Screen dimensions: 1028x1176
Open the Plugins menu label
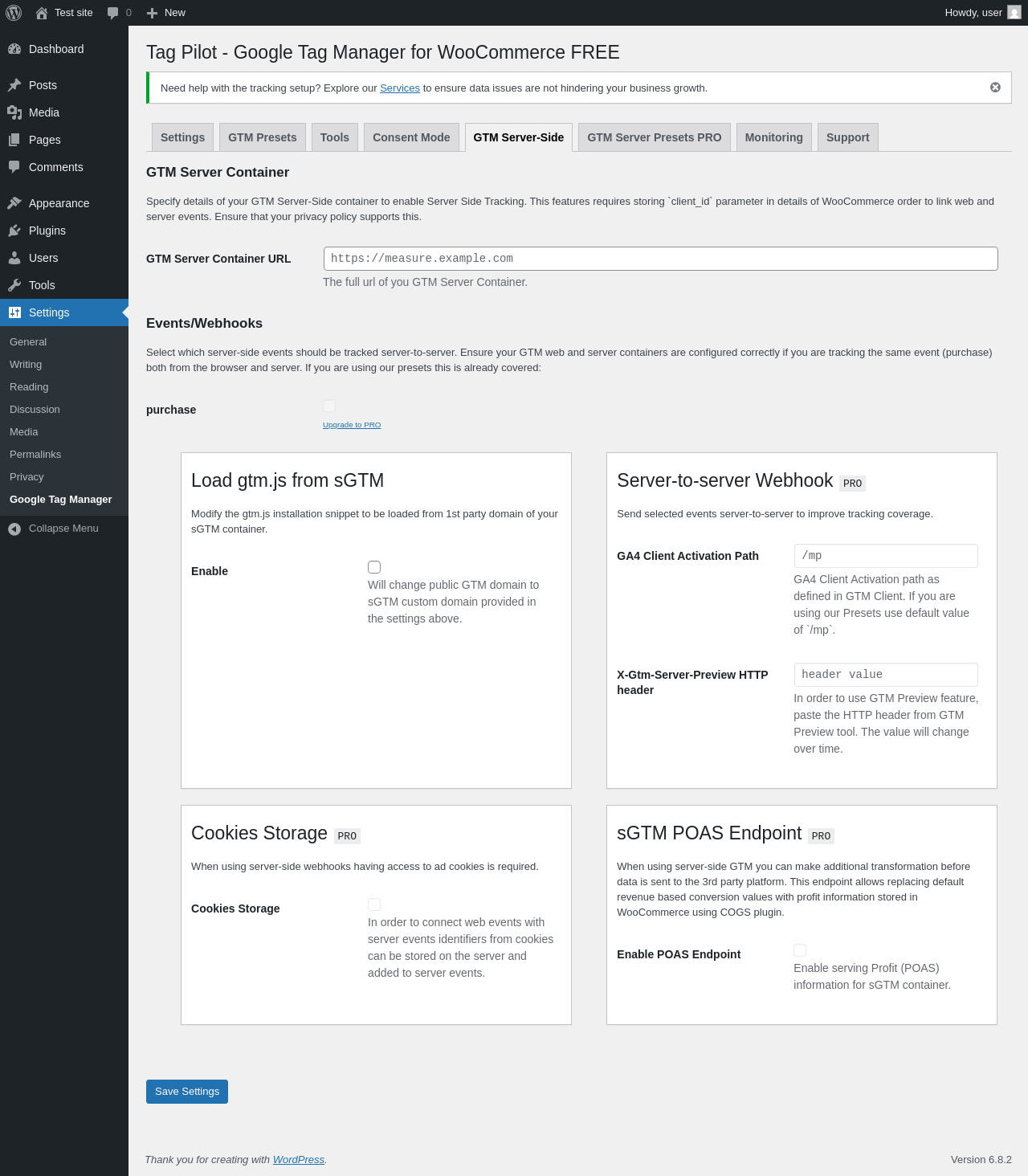pyautogui.click(x=47, y=231)
